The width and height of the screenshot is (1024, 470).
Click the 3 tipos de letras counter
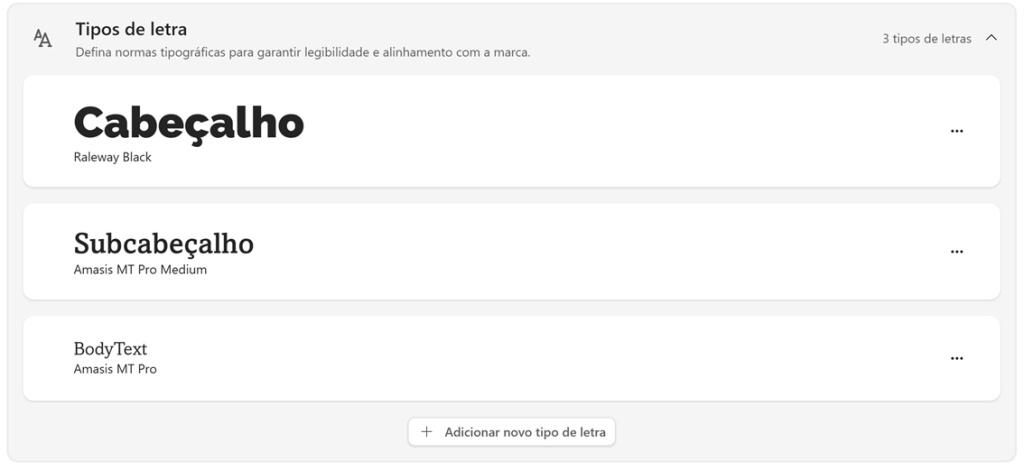click(x=927, y=39)
